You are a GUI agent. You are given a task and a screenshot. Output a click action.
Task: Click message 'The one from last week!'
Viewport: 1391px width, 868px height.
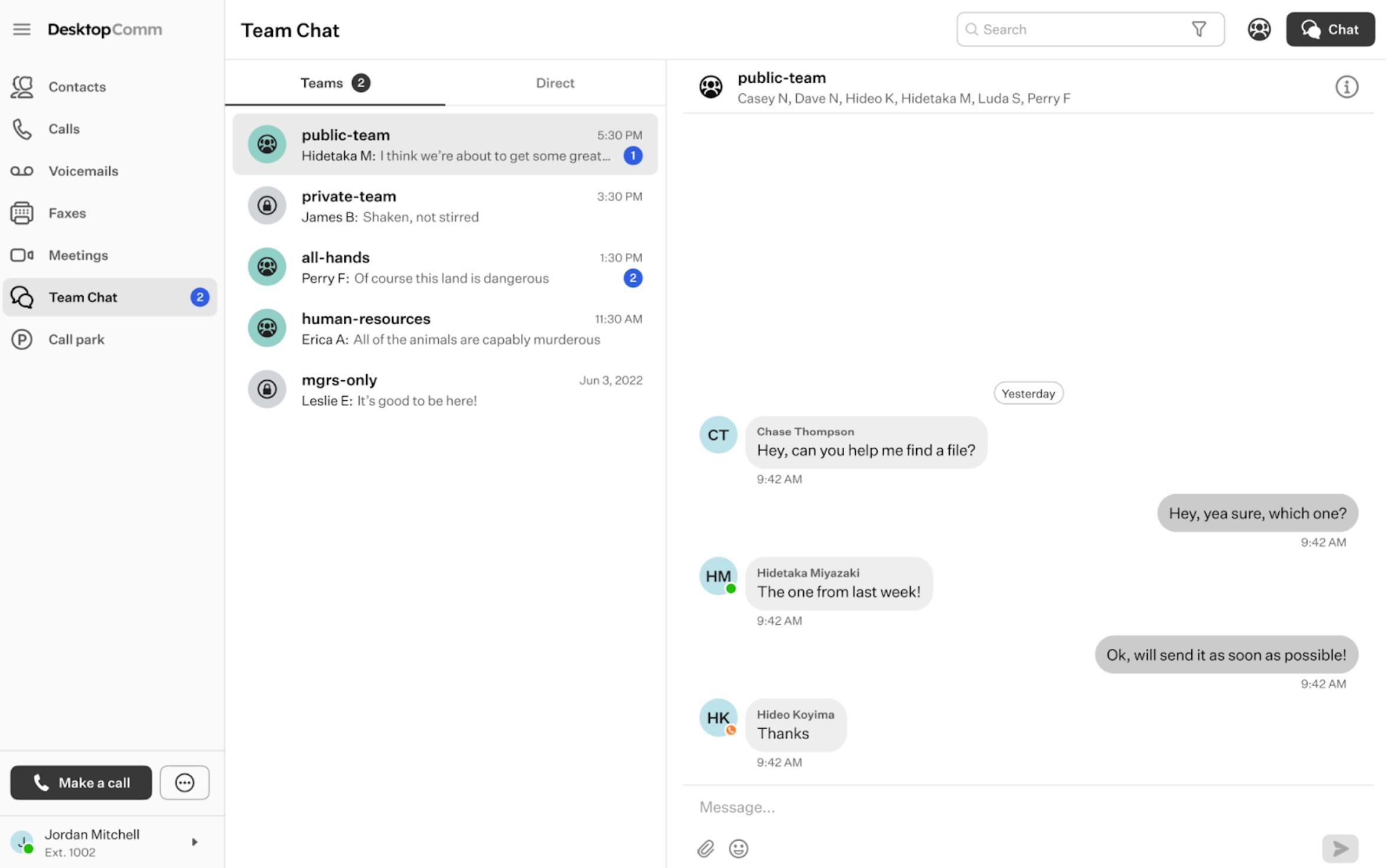click(839, 584)
